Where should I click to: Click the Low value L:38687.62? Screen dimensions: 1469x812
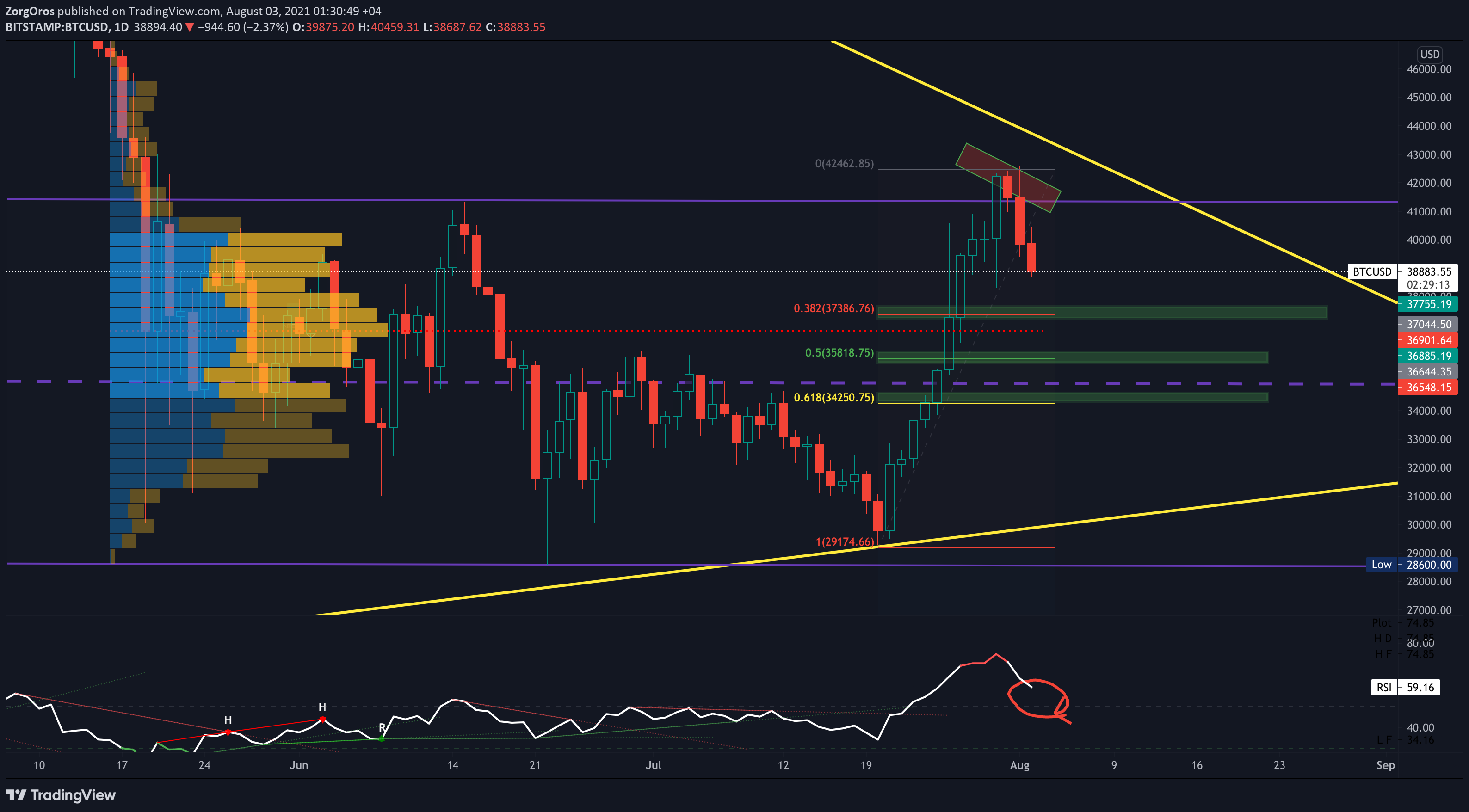452,27
